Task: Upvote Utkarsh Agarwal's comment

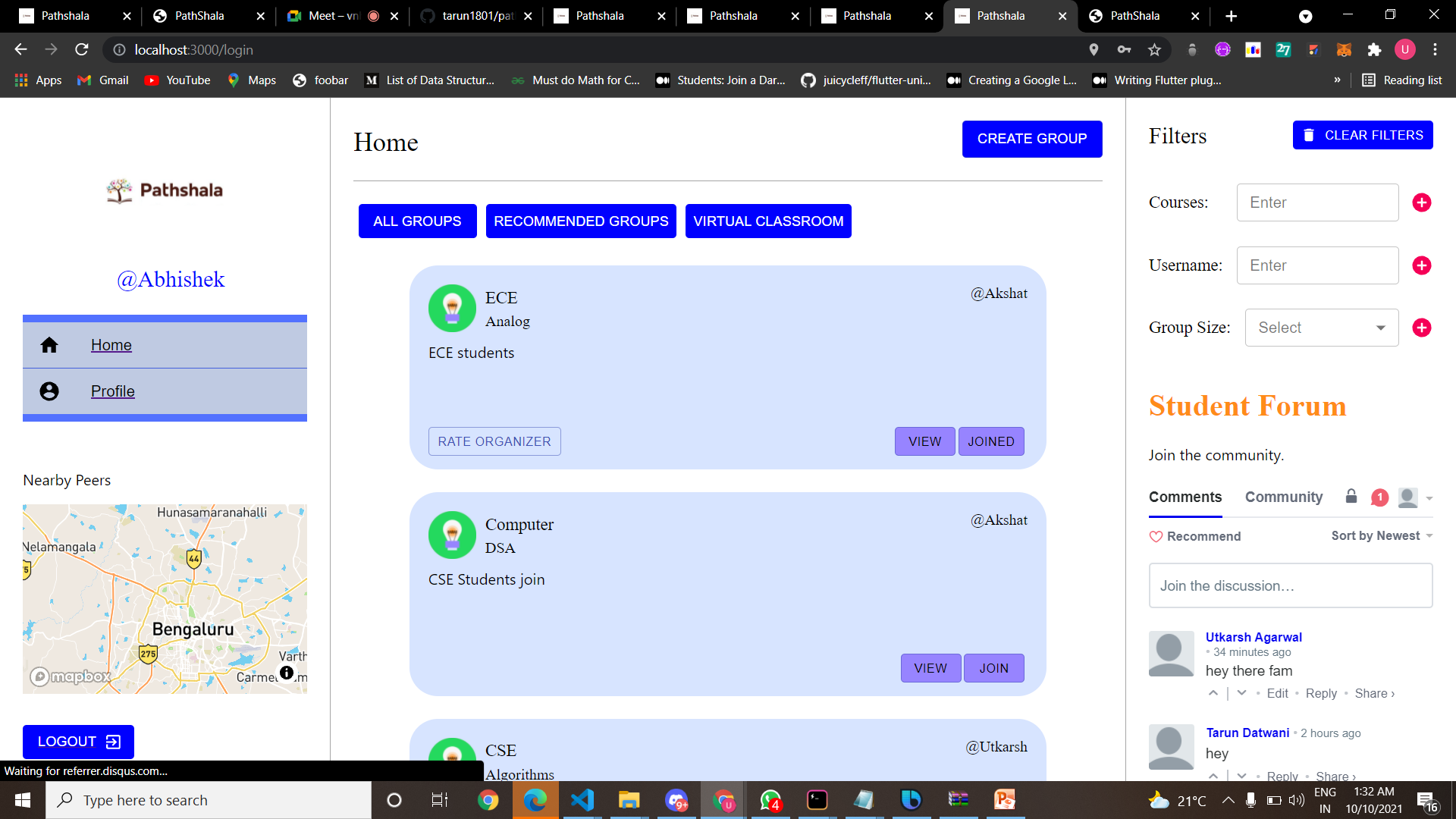Action: click(1213, 693)
